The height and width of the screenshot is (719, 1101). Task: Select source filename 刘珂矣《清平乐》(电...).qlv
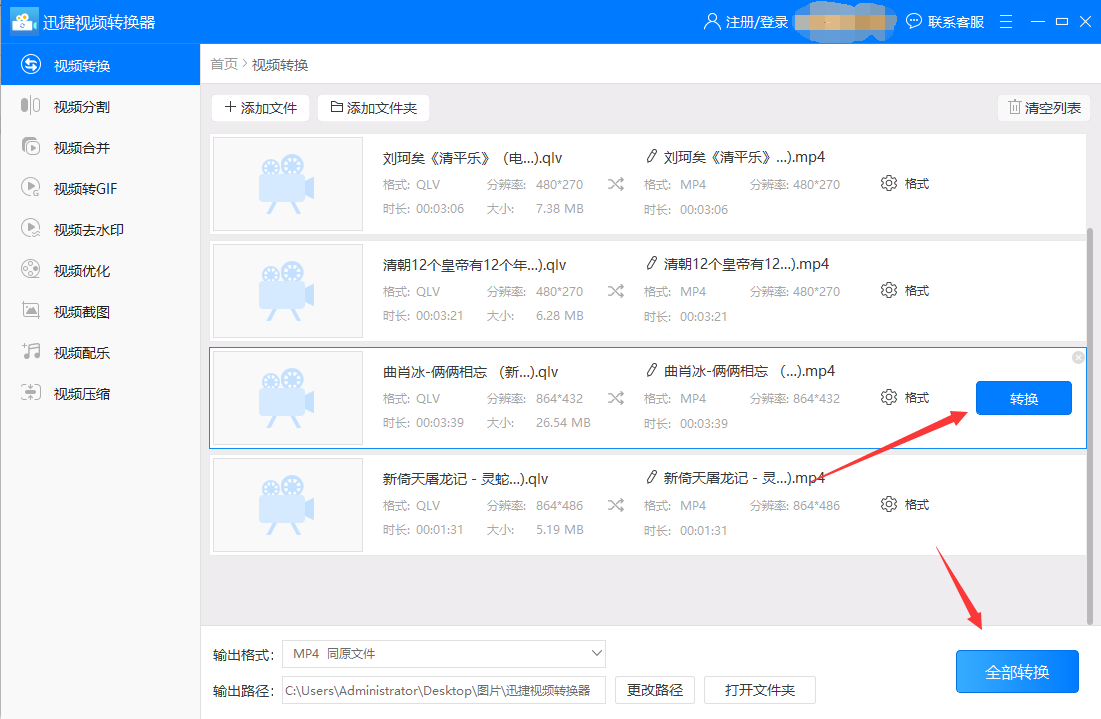(472, 158)
